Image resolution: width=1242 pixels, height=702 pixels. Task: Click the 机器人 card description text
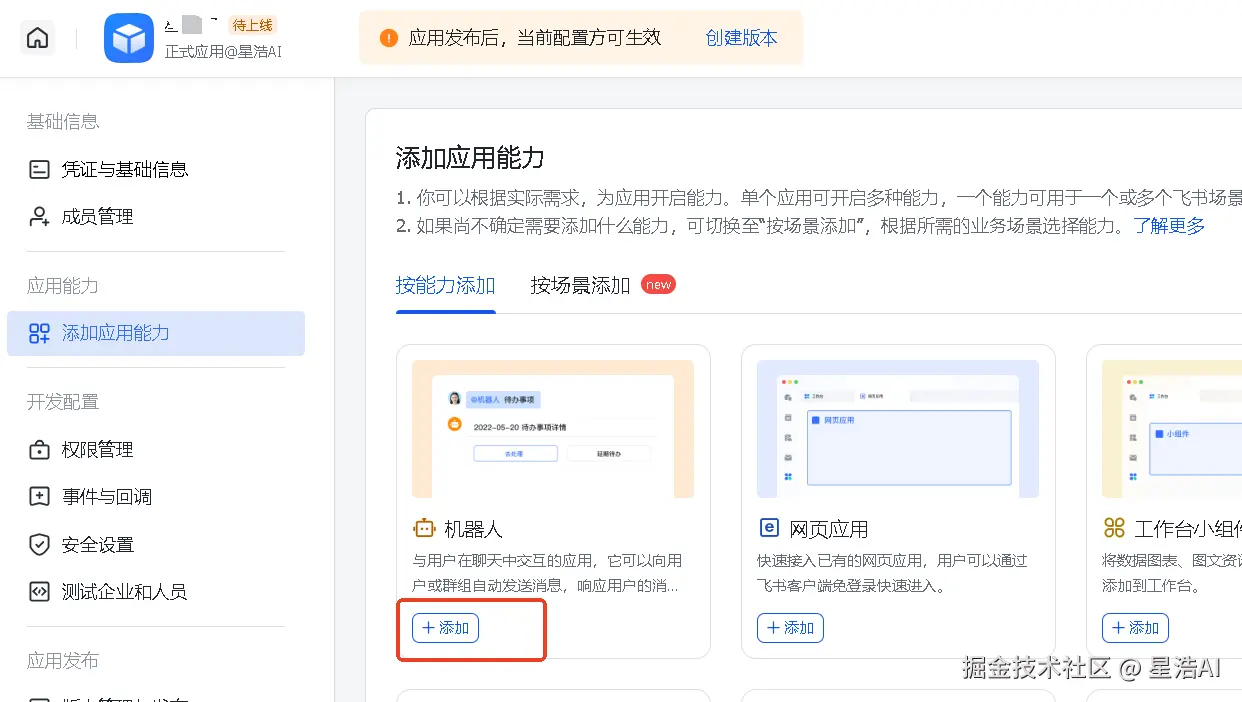tap(548, 573)
